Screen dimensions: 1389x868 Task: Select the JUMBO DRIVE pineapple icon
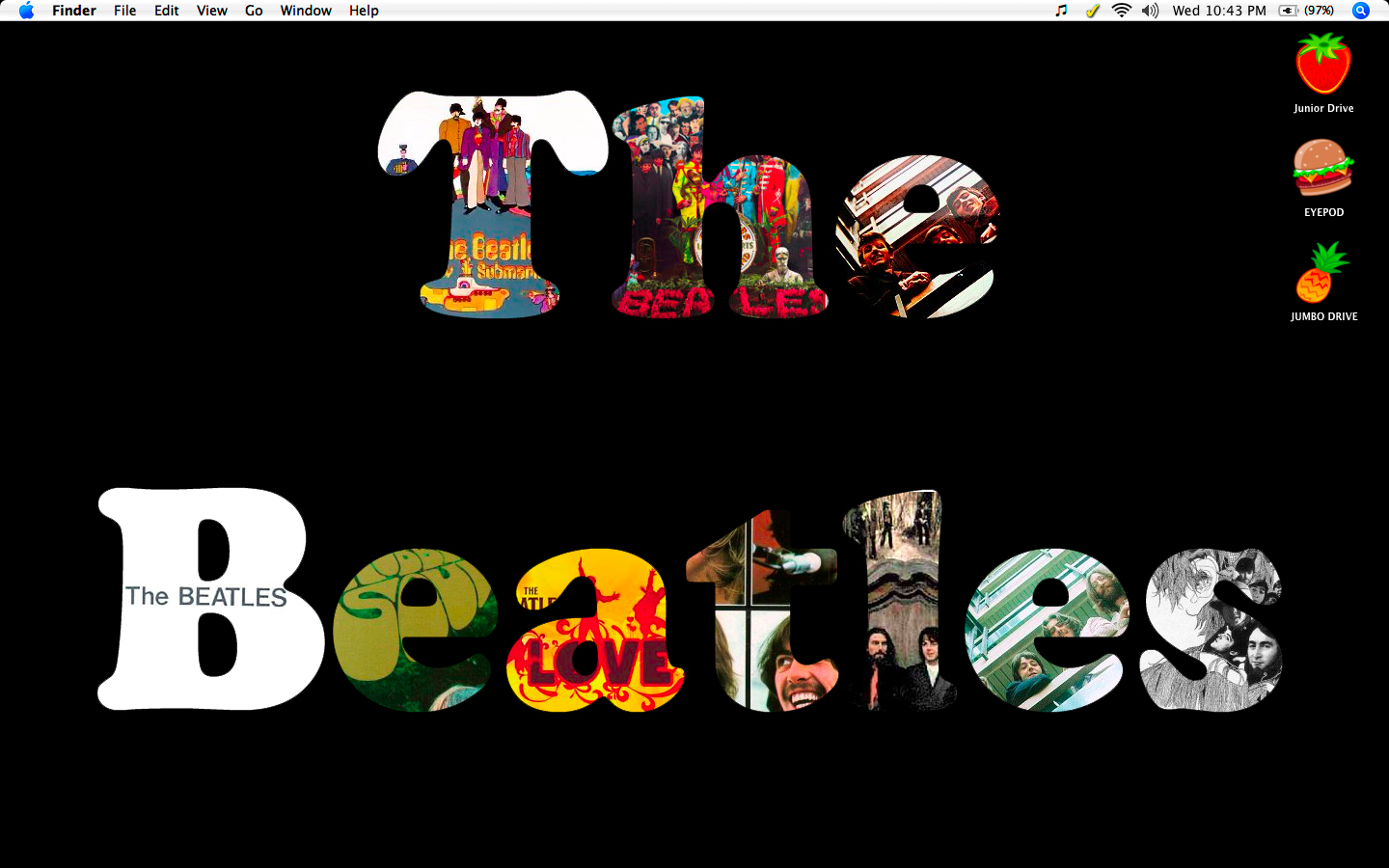(x=1321, y=272)
